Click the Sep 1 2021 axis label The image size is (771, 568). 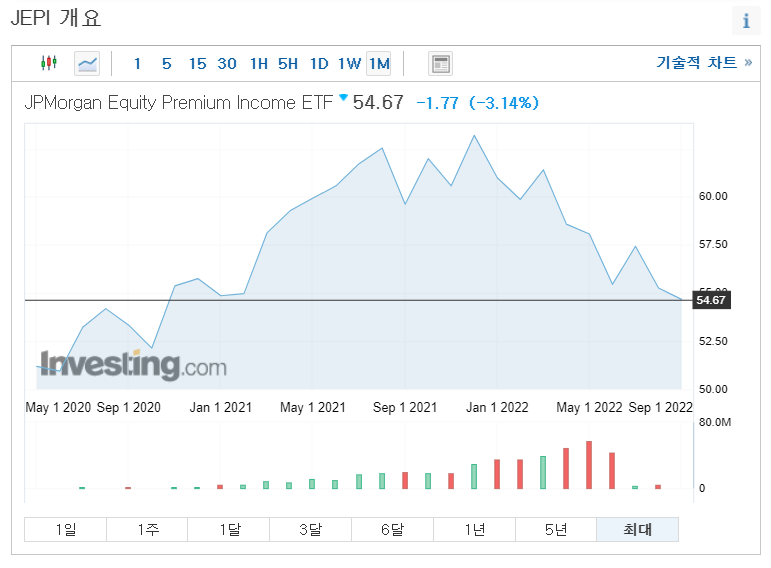(x=405, y=407)
